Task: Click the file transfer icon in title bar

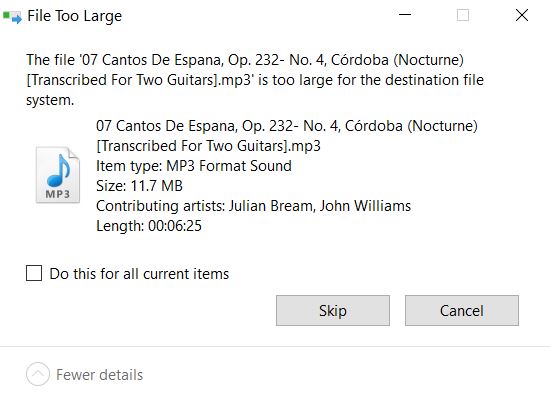Action: pyautogui.click(x=12, y=16)
